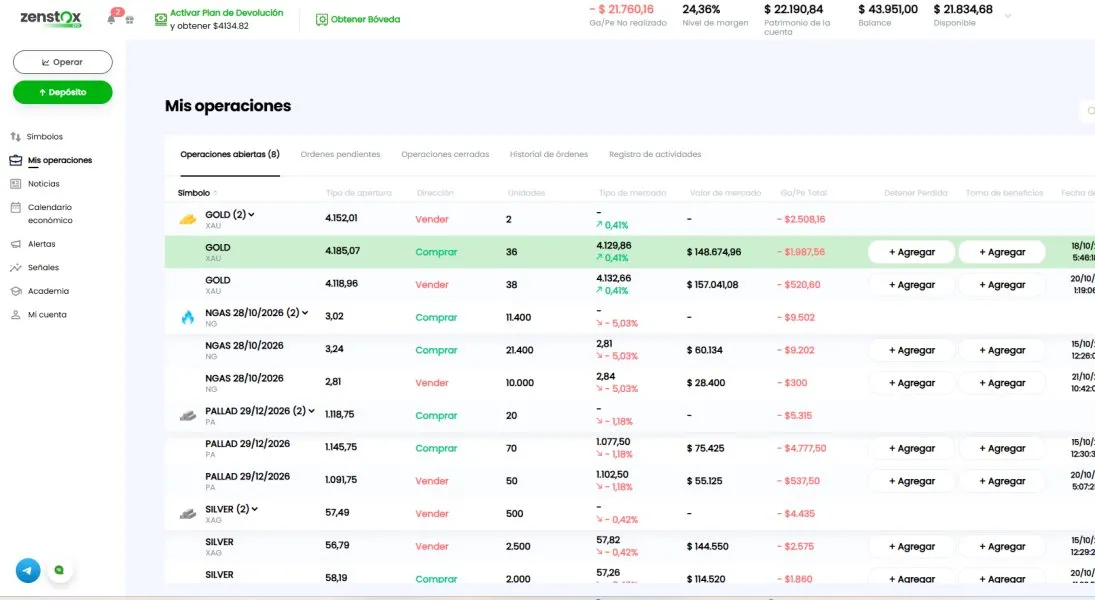Click the Activar Plan de Devolución icon
The height and width of the screenshot is (600, 1095).
(x=161, y=19)
